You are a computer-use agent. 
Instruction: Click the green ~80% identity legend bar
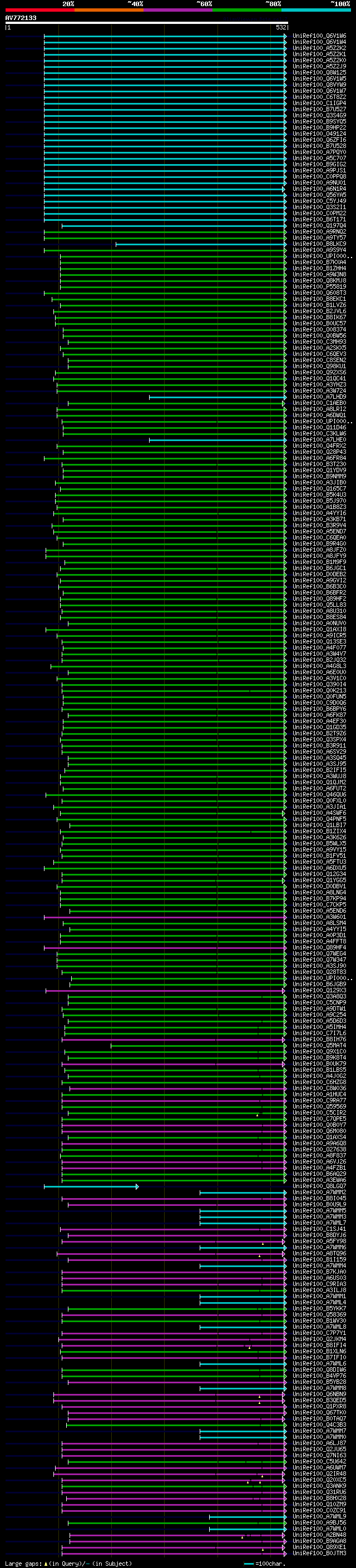247,10
